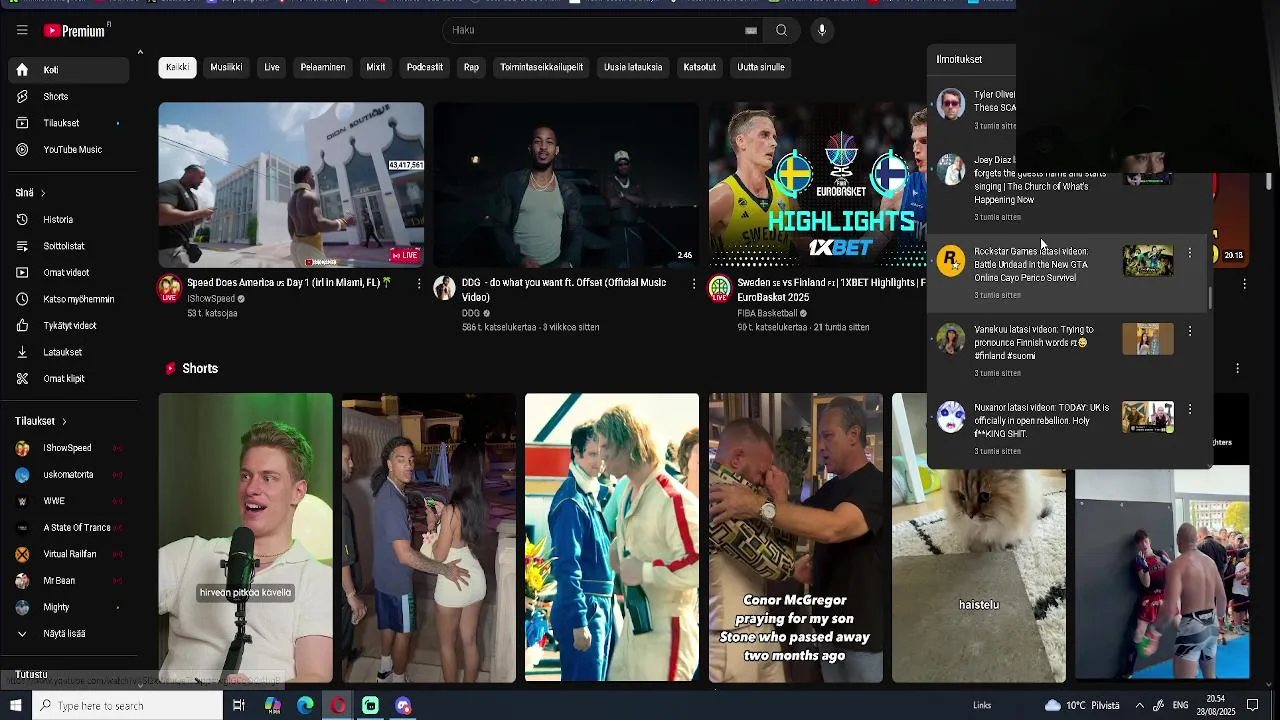Open the hamburger guide menu
The height and width of the screenshot is (720, 1280).
22,30
